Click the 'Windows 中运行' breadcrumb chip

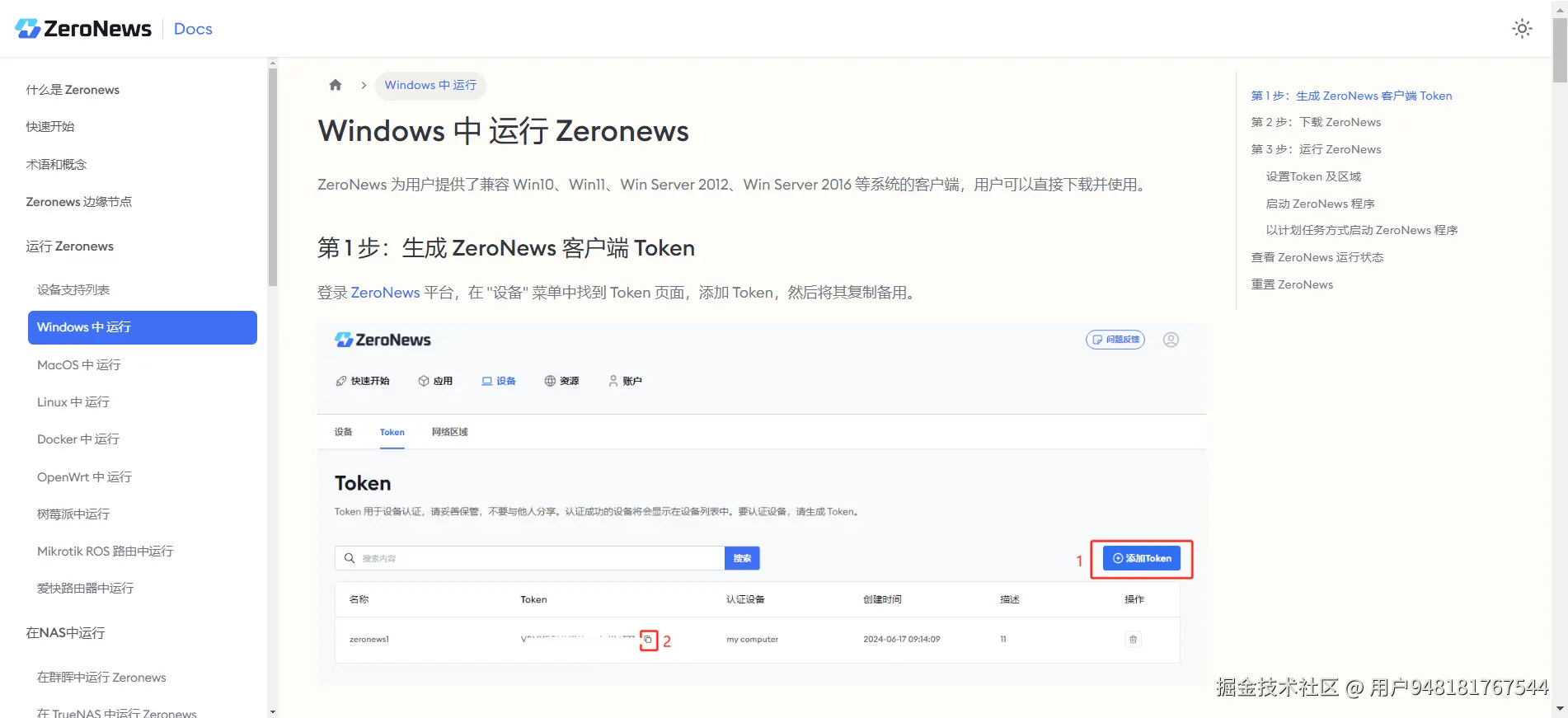[x=430, y=85]
